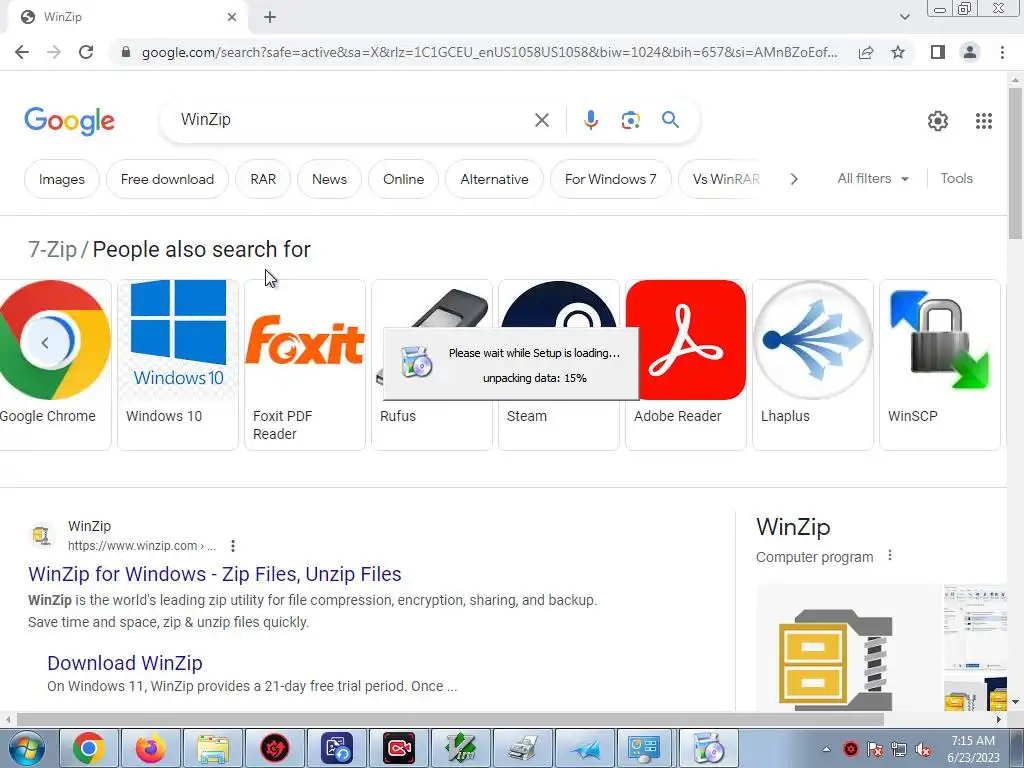Click the WinZip knowledge panel logo image
Image resolution: width=1024 pixels, height=768 pixels.
[835, 660]
